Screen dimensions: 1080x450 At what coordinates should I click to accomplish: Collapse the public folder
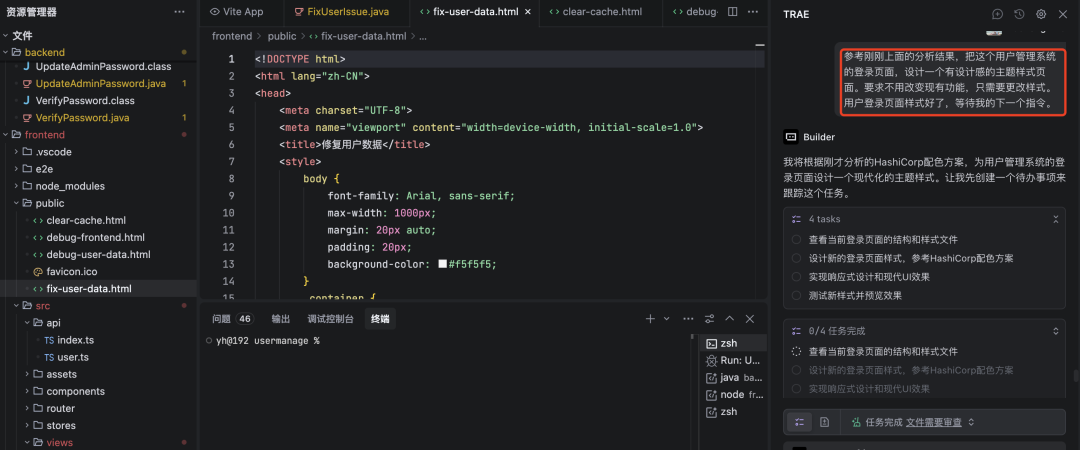pyautogui.click(x=17, y=203)
